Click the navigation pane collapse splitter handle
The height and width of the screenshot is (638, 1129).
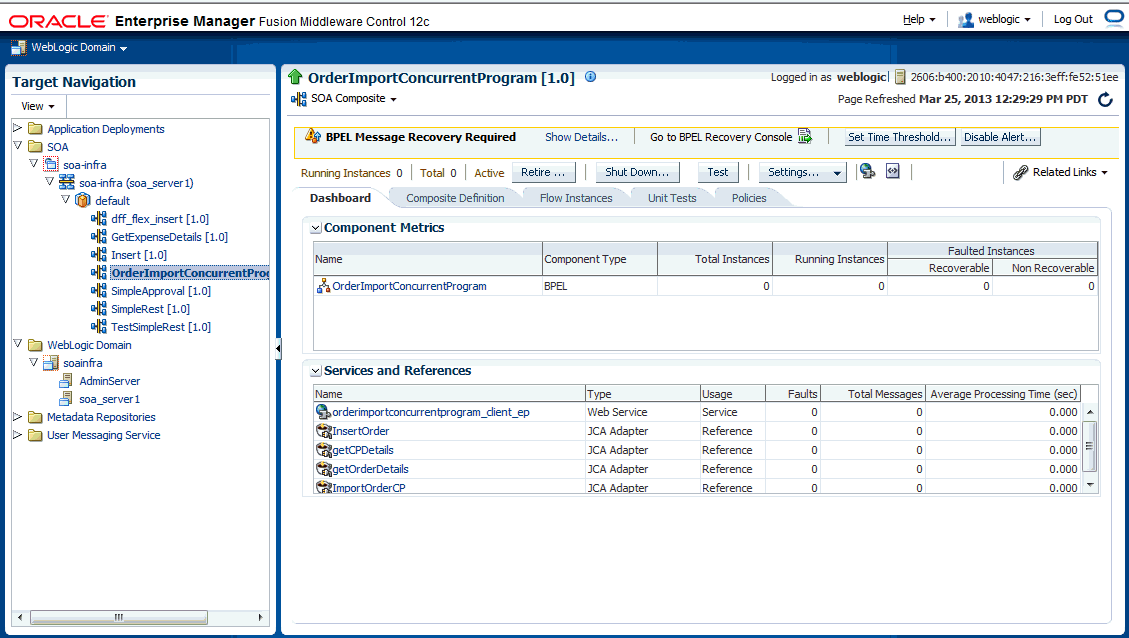pos(278,350)
